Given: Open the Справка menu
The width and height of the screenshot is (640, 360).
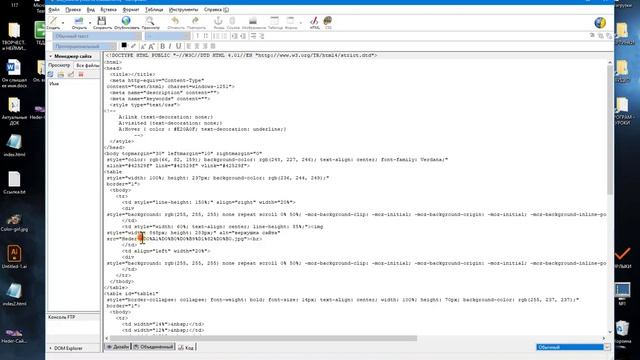Looking at the screenshot, I should 216,9.
